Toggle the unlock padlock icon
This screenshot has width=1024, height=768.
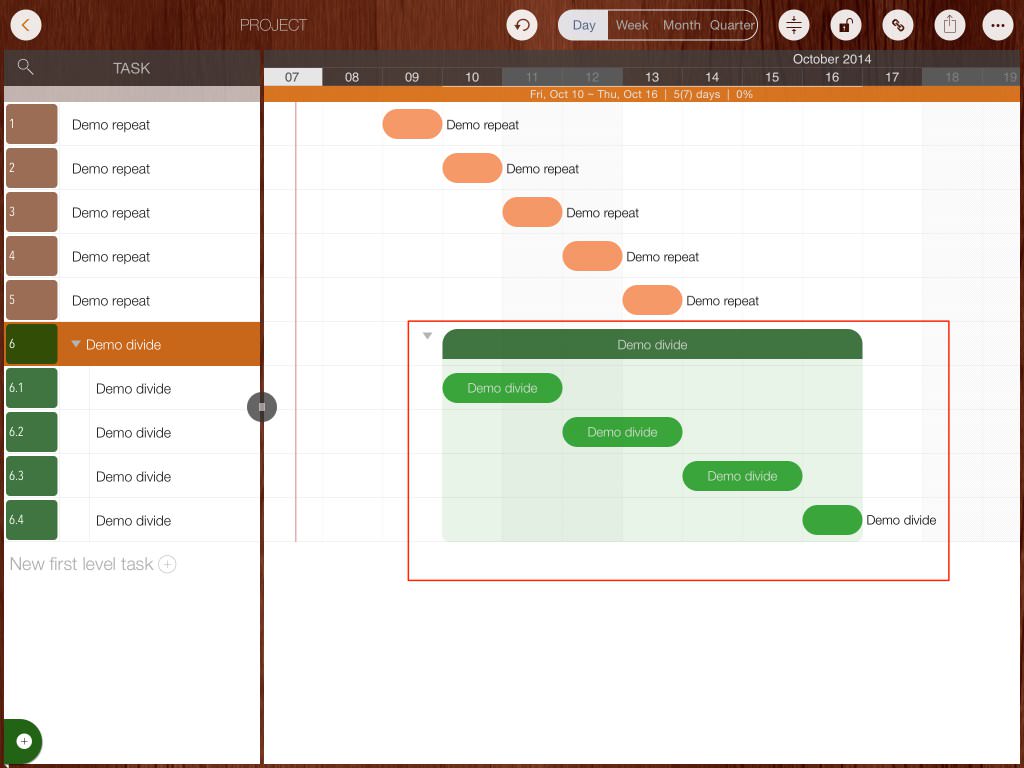coord(846,25)
